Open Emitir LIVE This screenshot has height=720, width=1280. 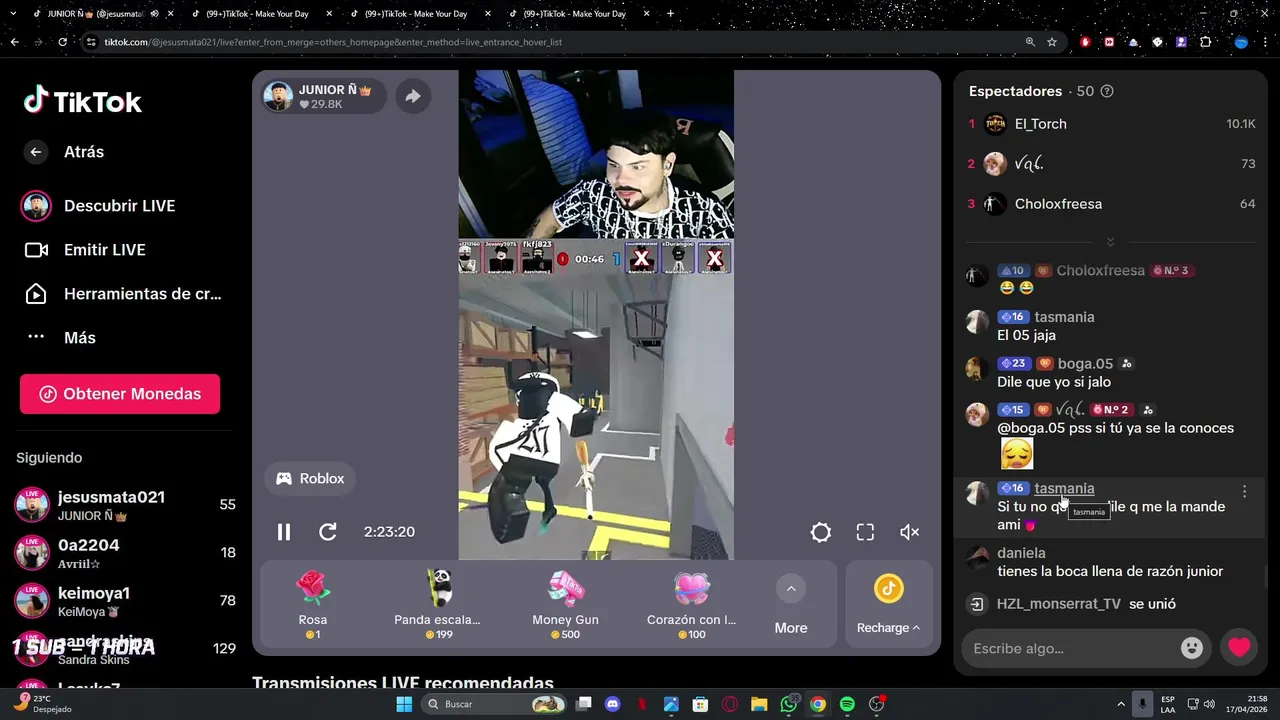tap(86, 250)
